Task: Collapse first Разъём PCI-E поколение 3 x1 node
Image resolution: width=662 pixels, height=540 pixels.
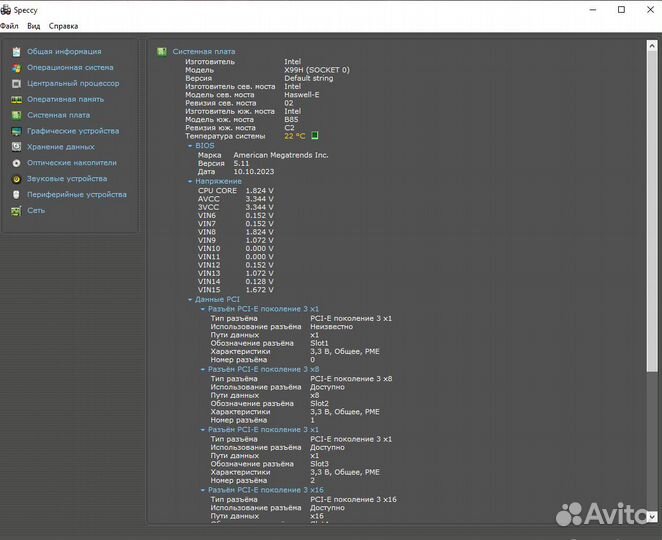Action: [203, 309]
